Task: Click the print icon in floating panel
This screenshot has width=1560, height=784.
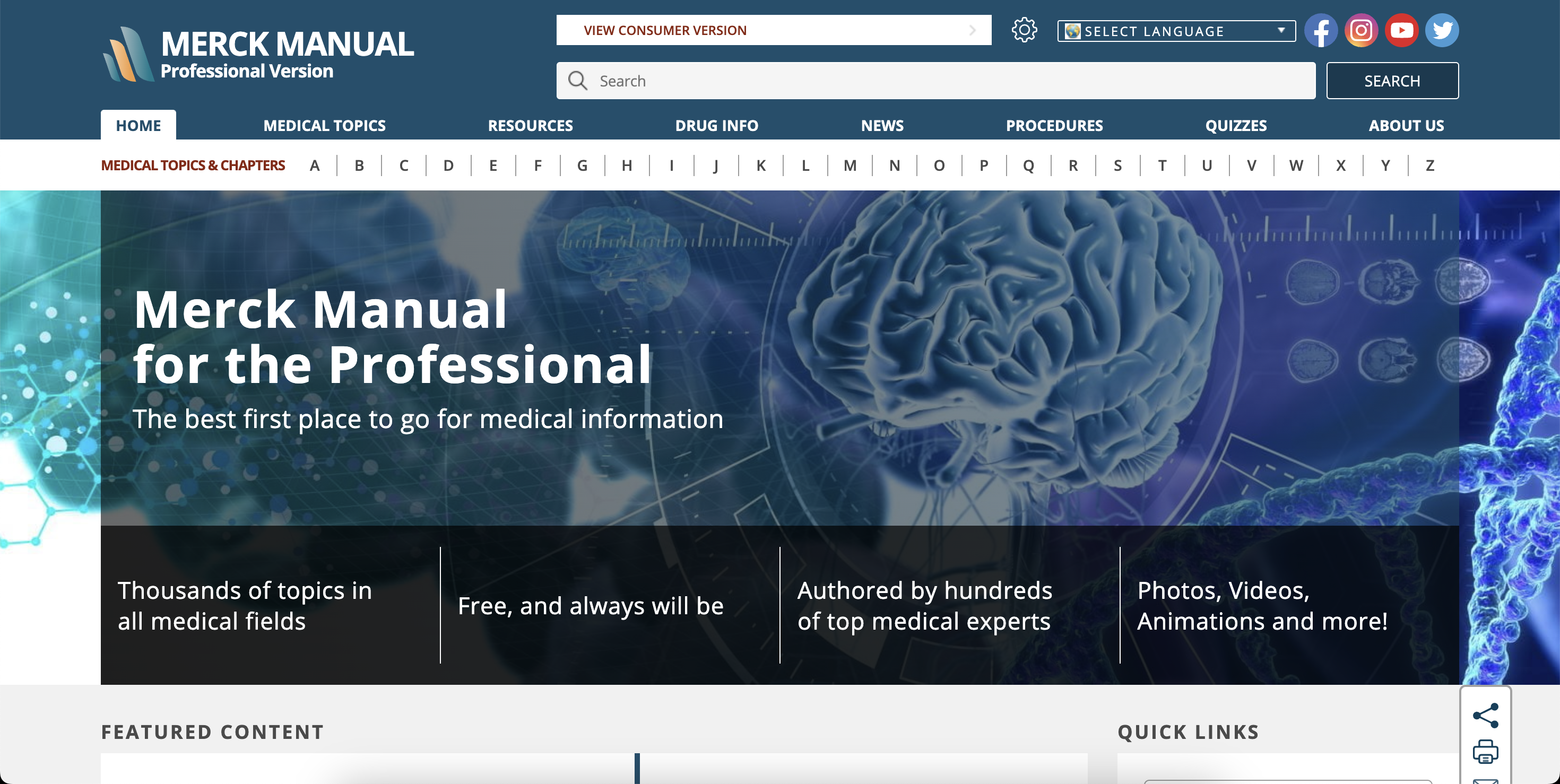Action: point(1486,751)
